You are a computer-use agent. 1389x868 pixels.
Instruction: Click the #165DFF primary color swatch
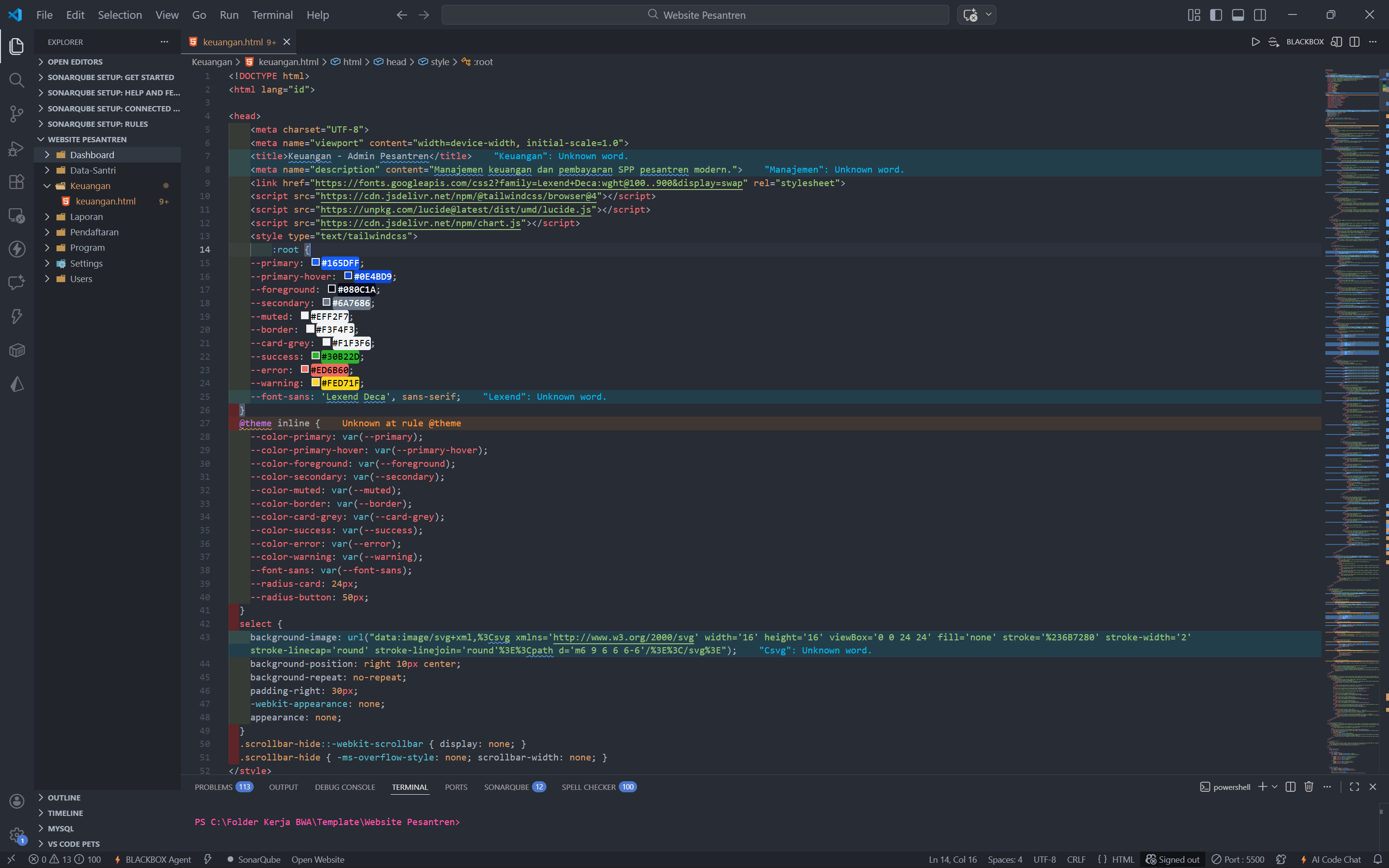[x=315, y=262]
